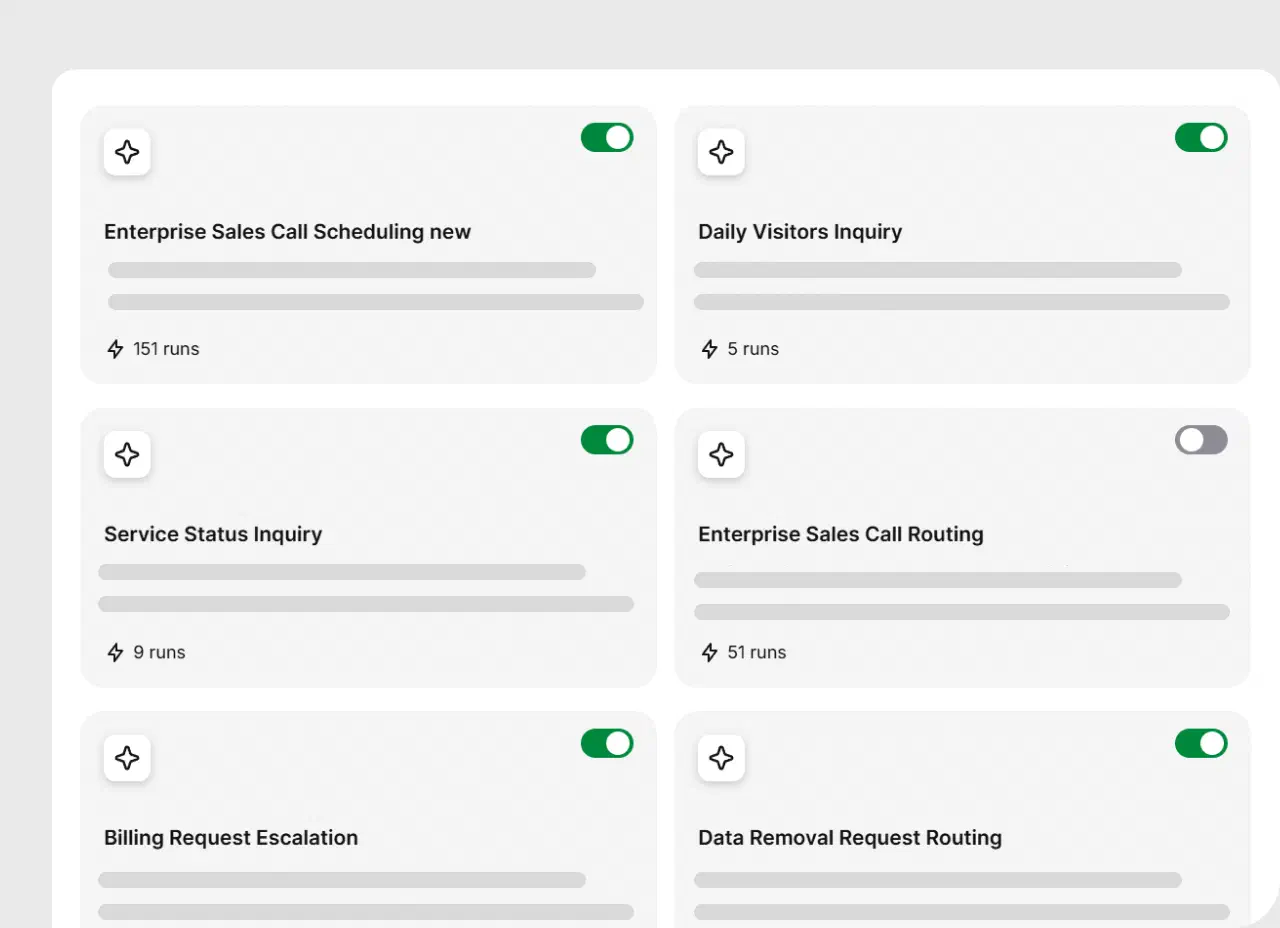Click sparkle icon on Enterprise Sales Call Scheduling card
This screenshot has width=1280, height=928.
(x=127, y=152)
